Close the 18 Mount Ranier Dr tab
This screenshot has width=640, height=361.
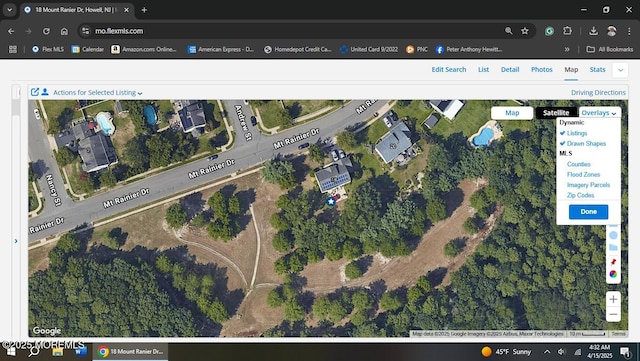tap(127, 10)
